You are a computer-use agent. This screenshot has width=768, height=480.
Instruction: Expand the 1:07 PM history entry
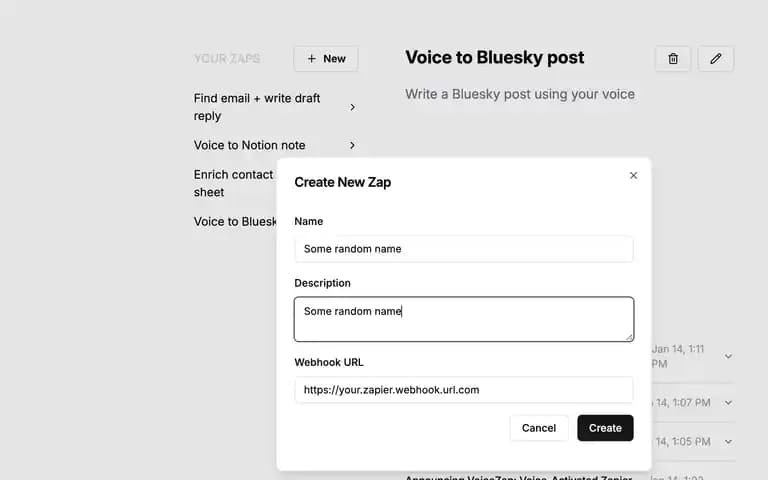[728, 403]
